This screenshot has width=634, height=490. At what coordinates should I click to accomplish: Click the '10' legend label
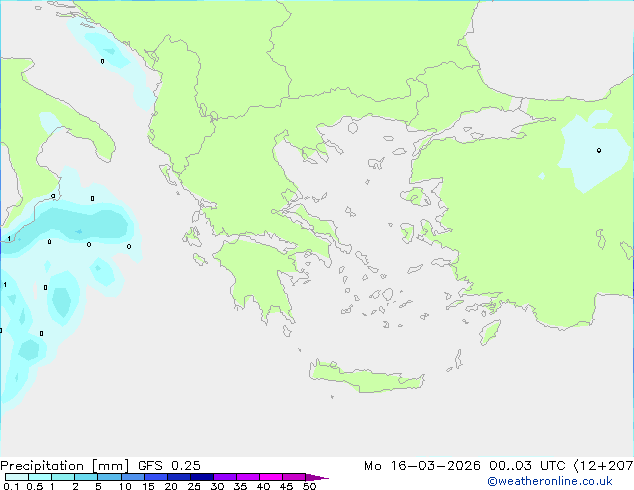pos(125,486)
